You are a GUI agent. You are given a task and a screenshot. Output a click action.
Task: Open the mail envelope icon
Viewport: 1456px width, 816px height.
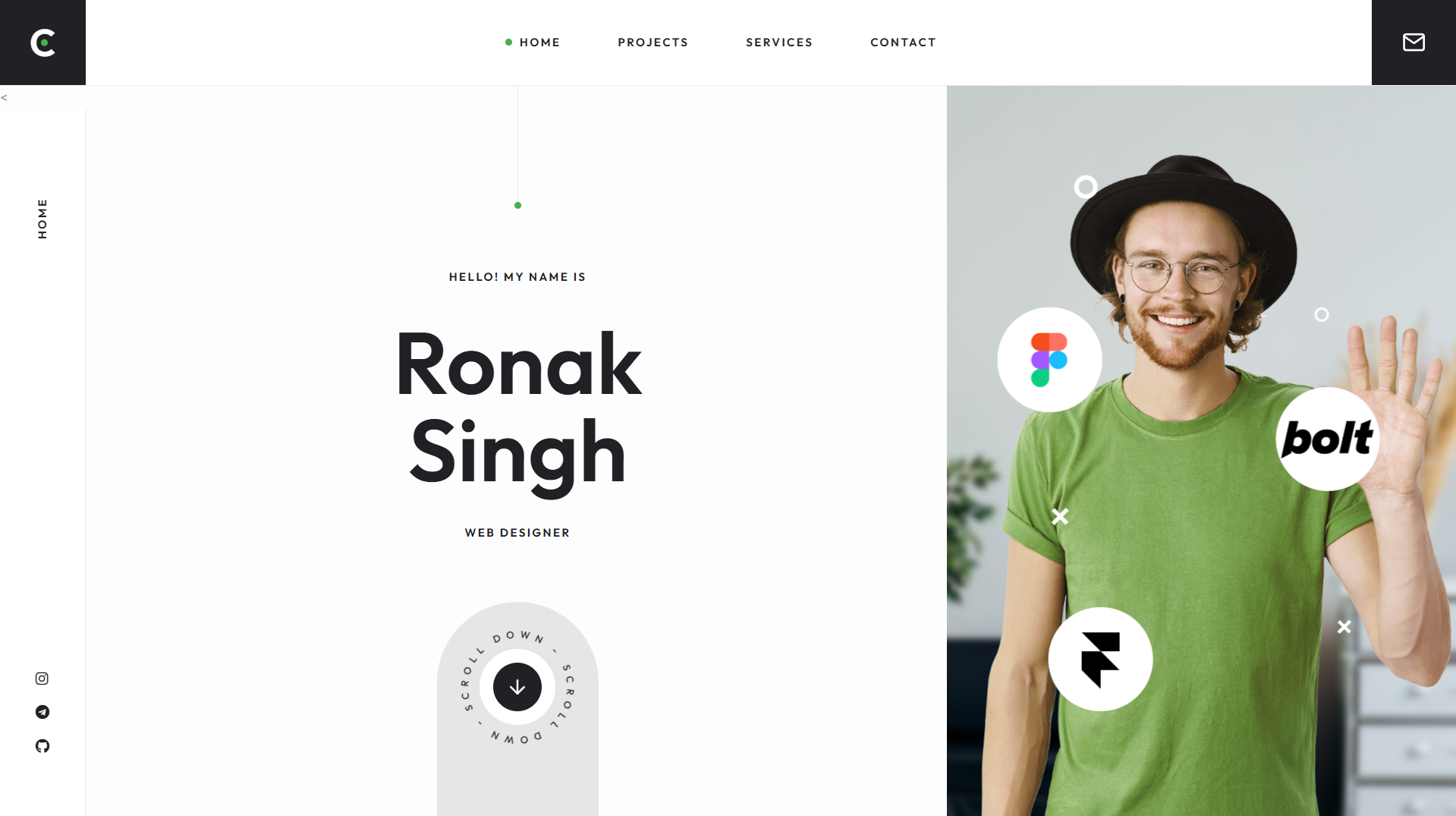coord(1414,43)
